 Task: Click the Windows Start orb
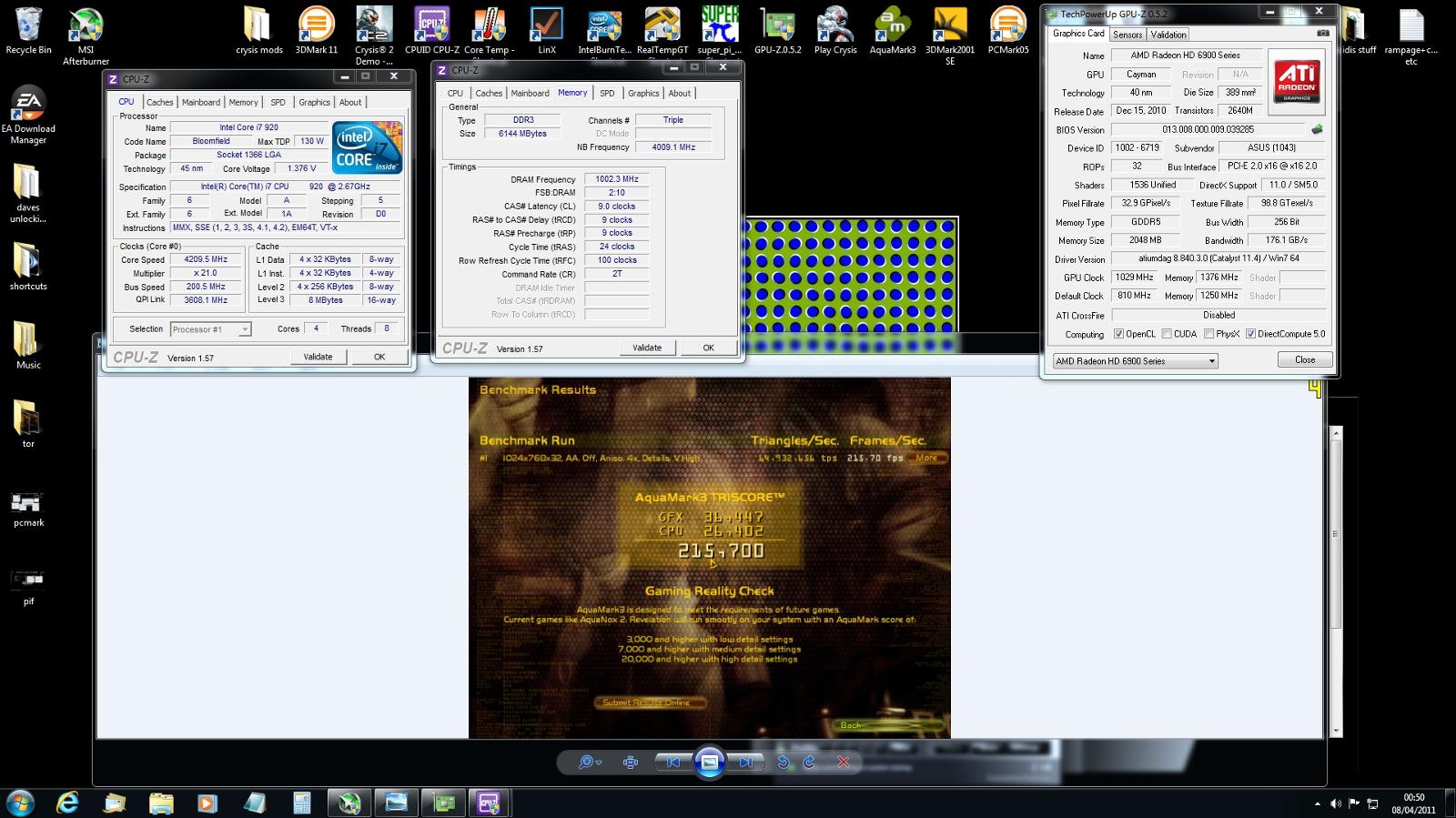click(x=20, y=803)
